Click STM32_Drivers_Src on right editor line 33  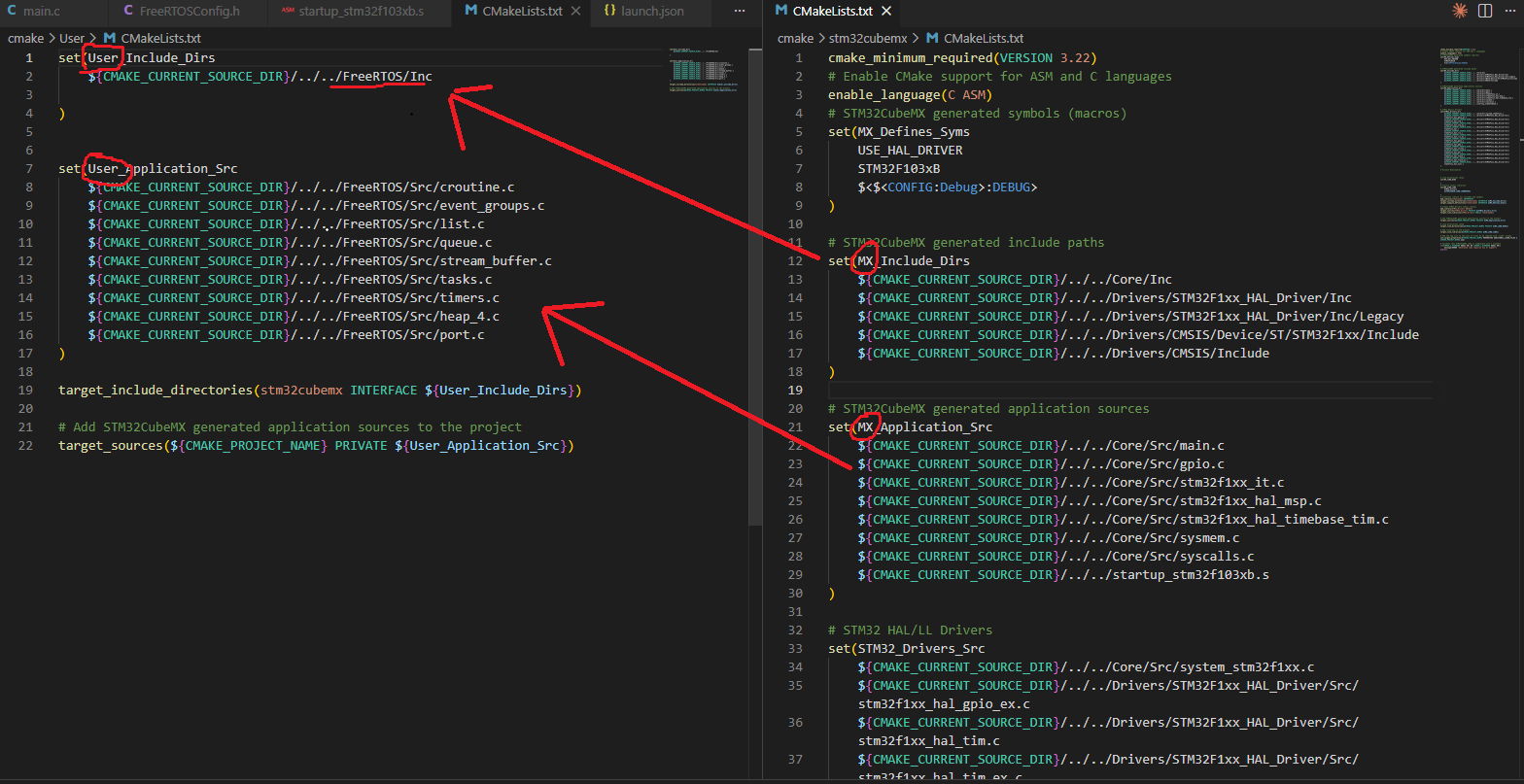tap(921, 649)
